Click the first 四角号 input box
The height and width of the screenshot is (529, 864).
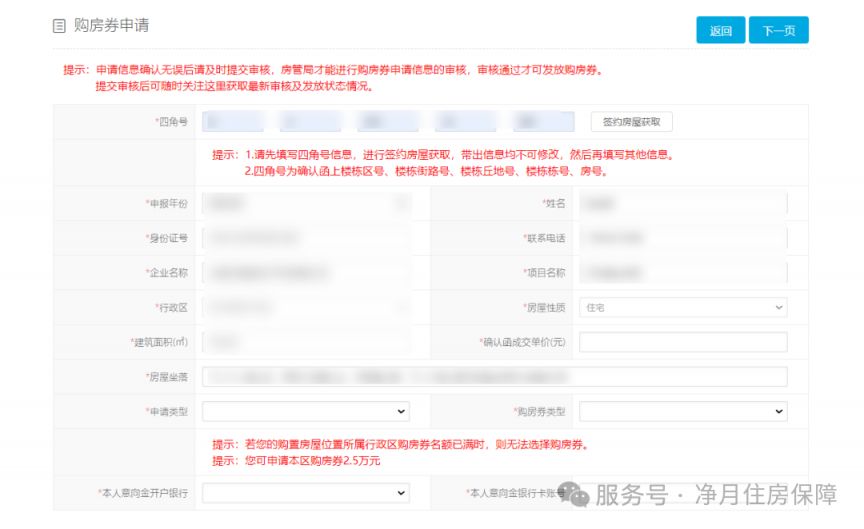233,122
